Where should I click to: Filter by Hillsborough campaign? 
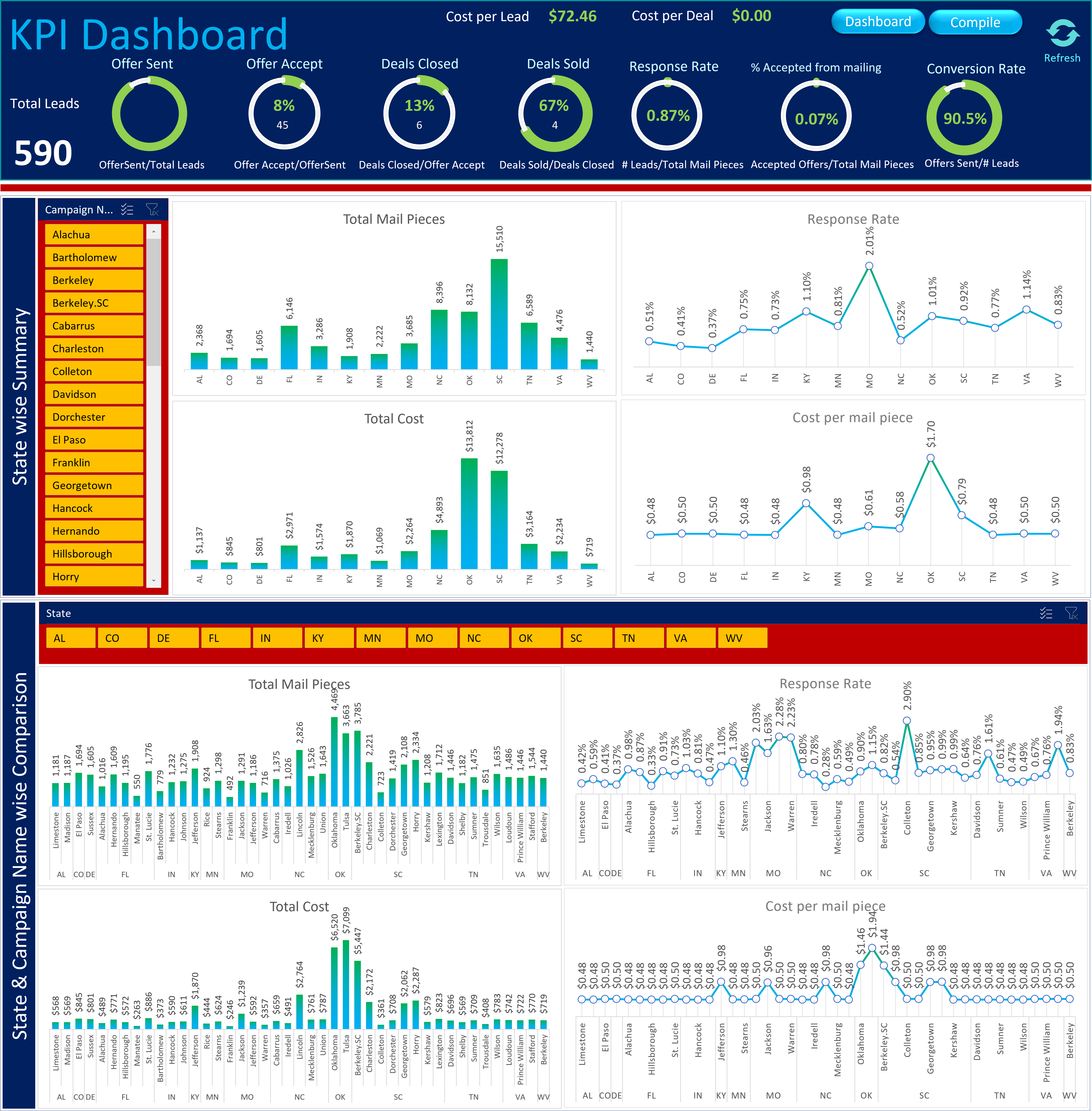tap(94, 554)
